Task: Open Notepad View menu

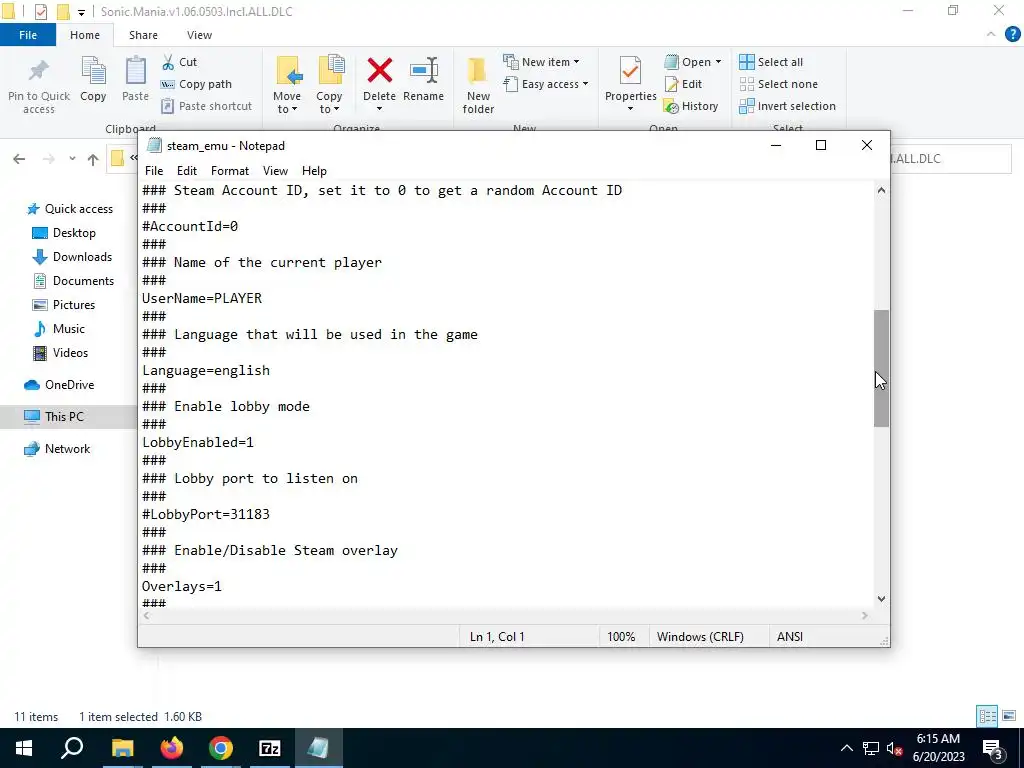Action: point(275,170)
